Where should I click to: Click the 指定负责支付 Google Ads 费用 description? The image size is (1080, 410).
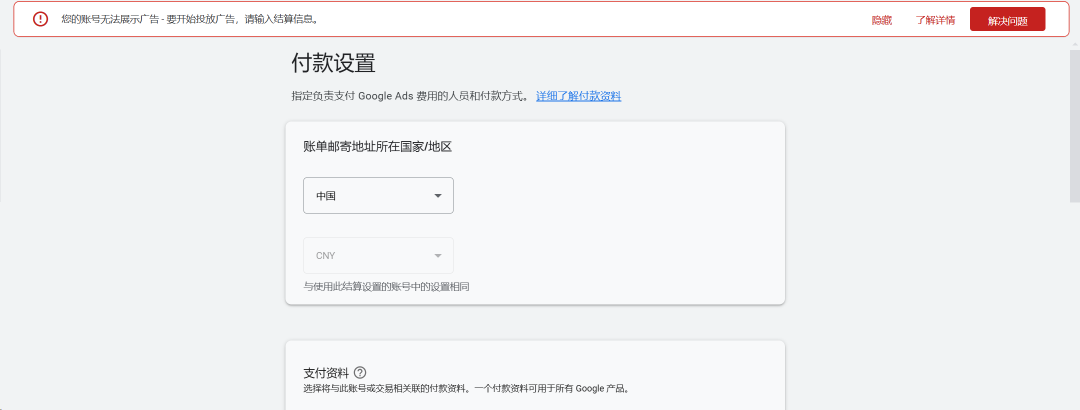(x=410, y=96)
